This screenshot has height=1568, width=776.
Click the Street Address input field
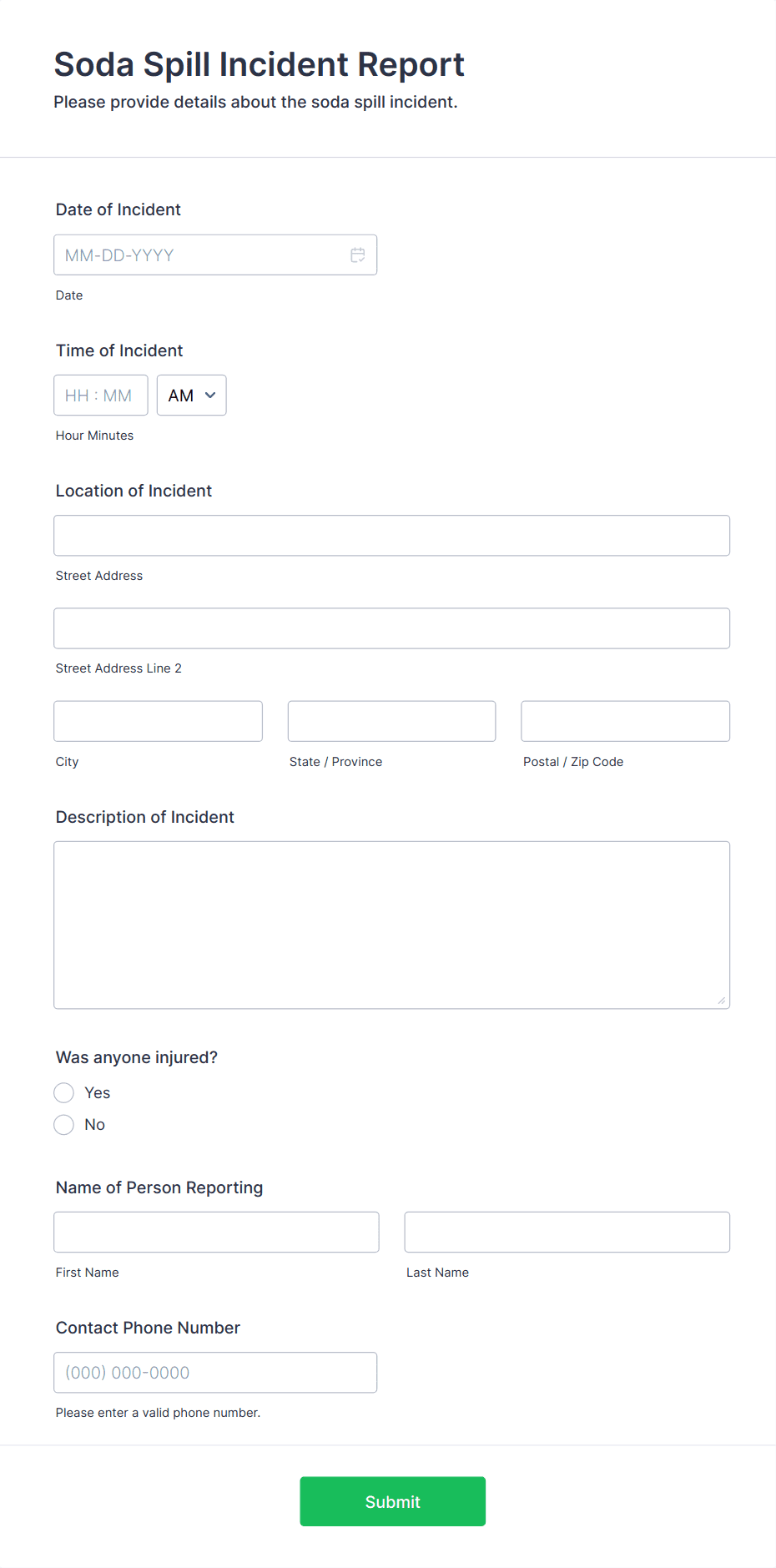pyautogui.click(x=391, y=535)
